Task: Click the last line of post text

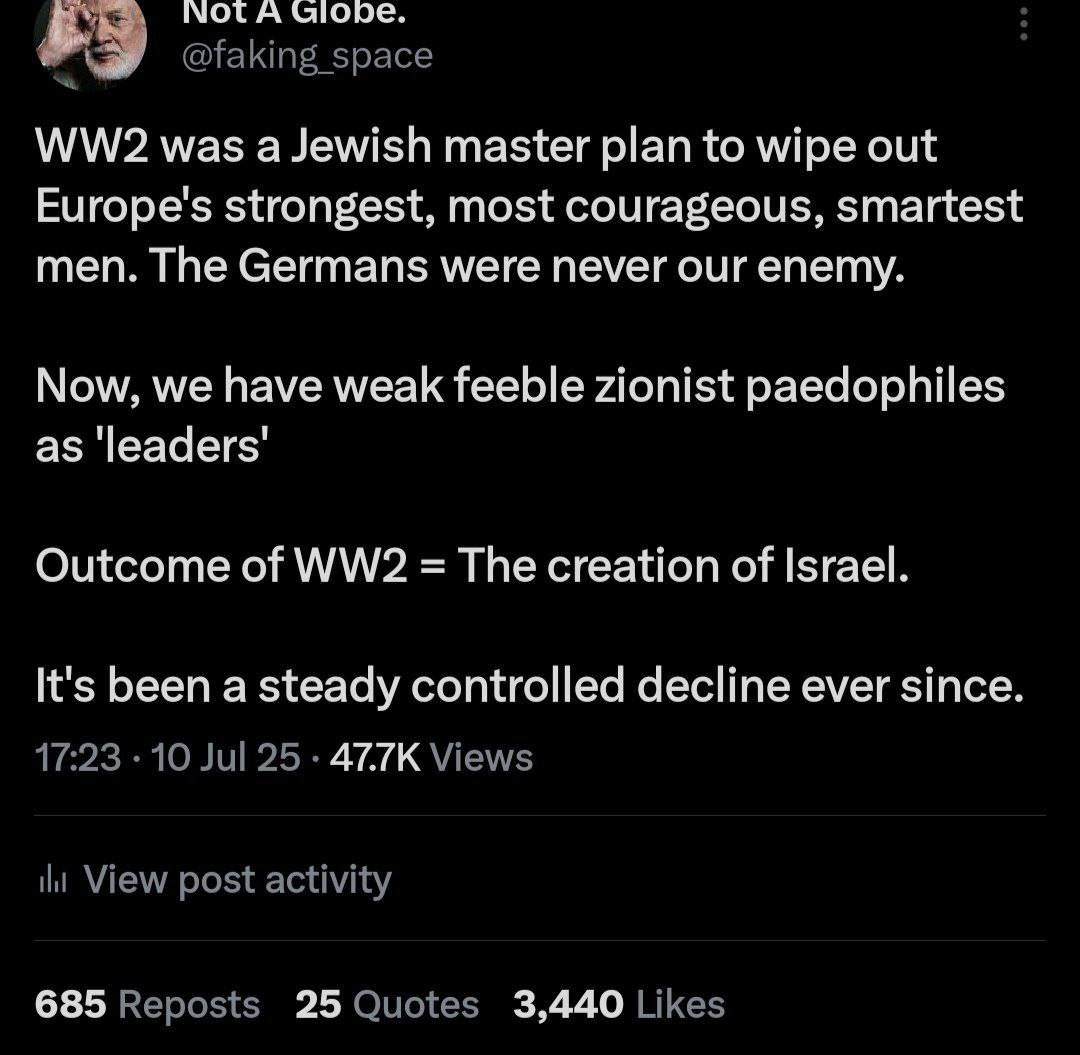Action: (529, 686)
